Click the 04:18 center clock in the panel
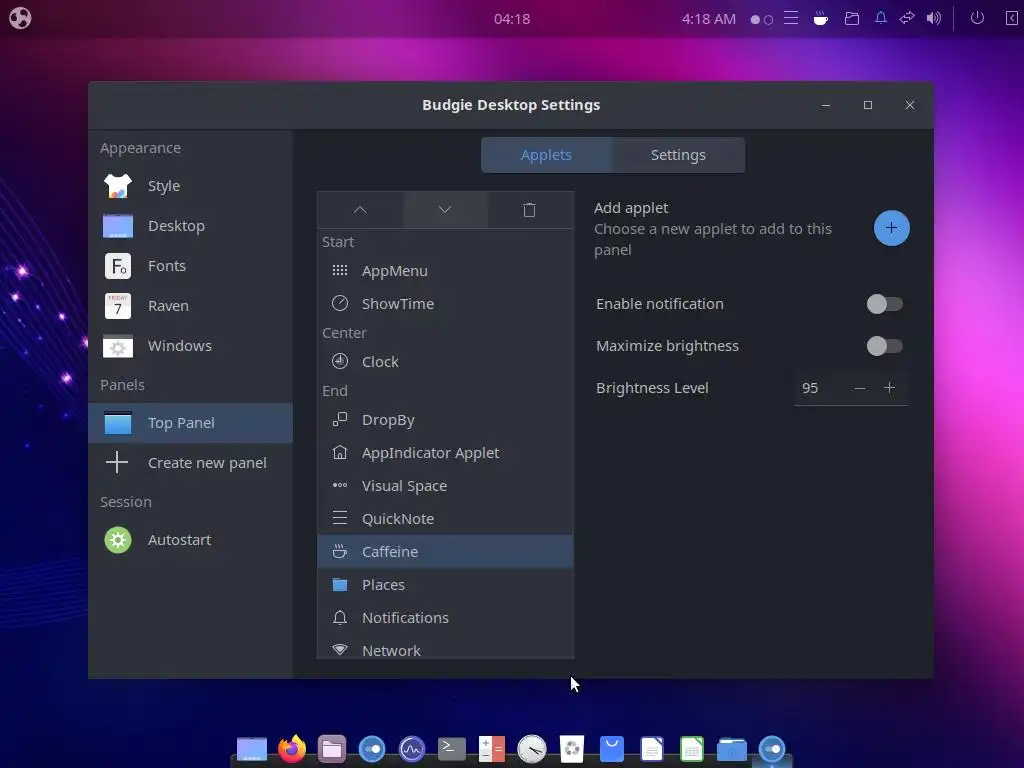The height and width of the screenshot is (768, 1024). point(512,19)
